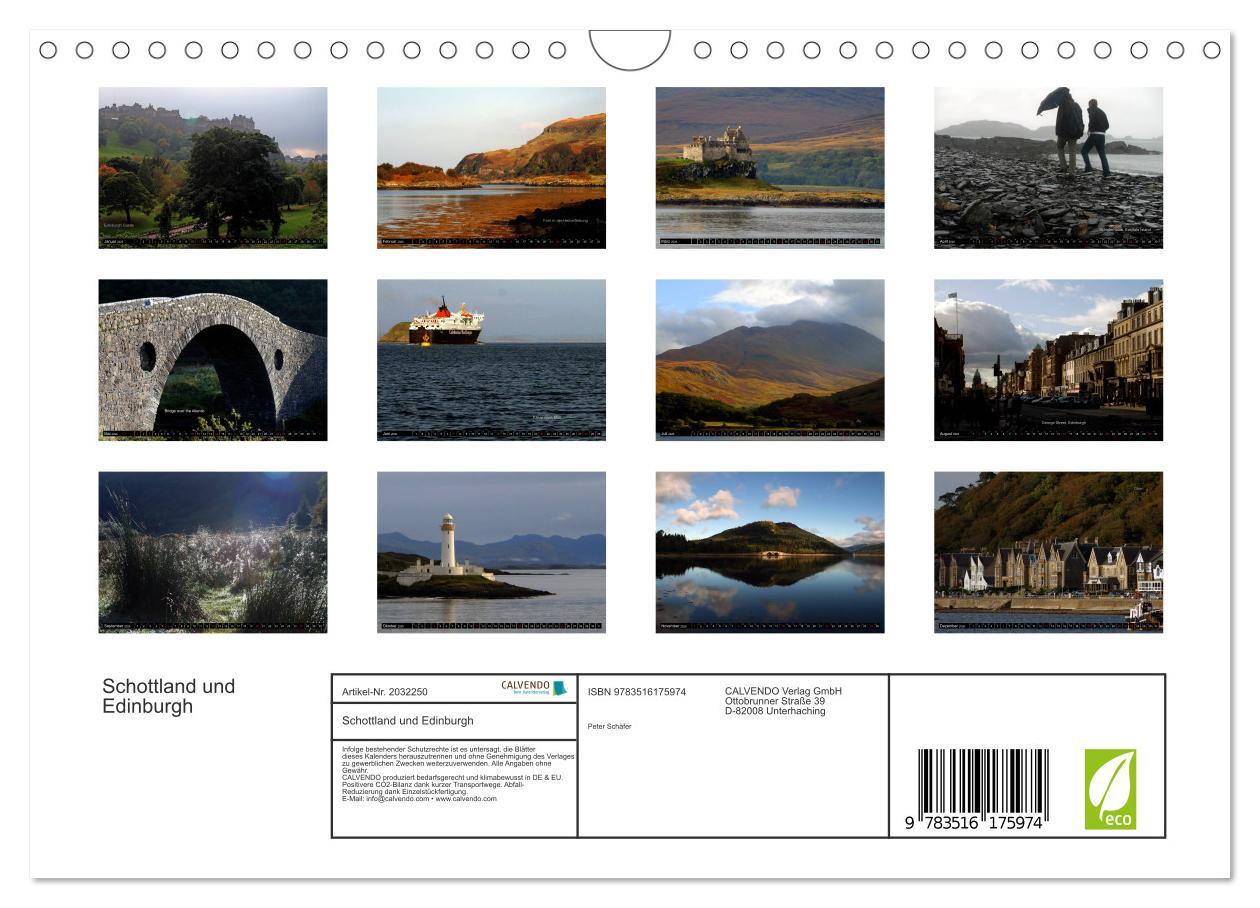
Task: Select the ferry ship photo thumbnail
Action: (492, 357)
